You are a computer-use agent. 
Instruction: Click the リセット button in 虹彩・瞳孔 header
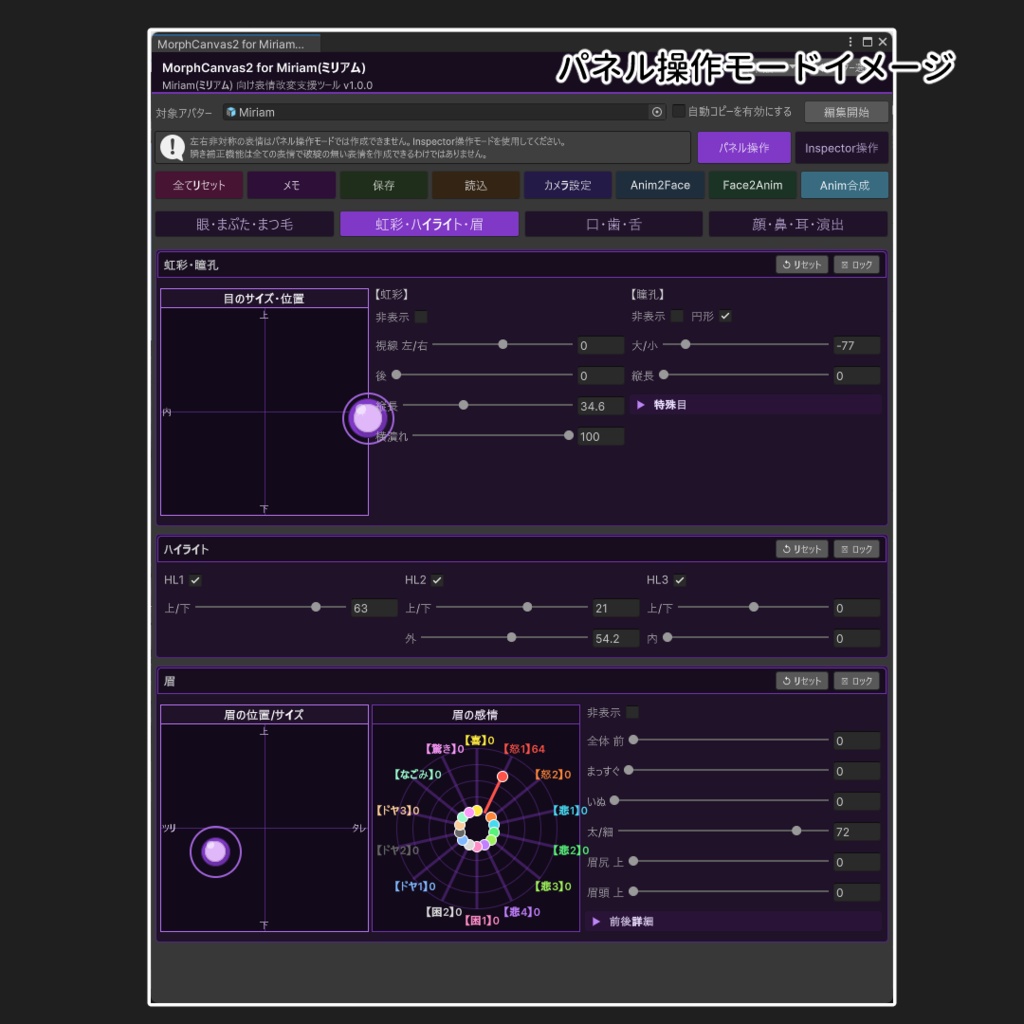point(801,264)
